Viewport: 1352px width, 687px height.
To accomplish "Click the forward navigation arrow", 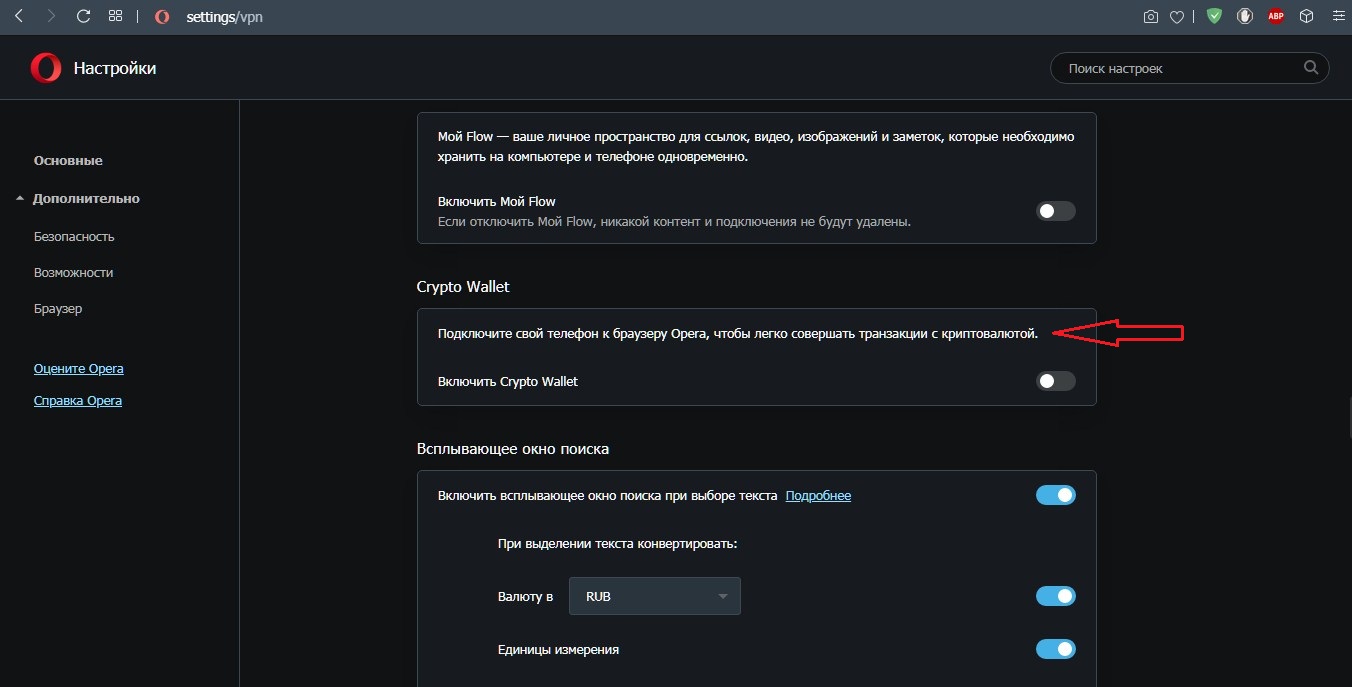I will point(51,16).
